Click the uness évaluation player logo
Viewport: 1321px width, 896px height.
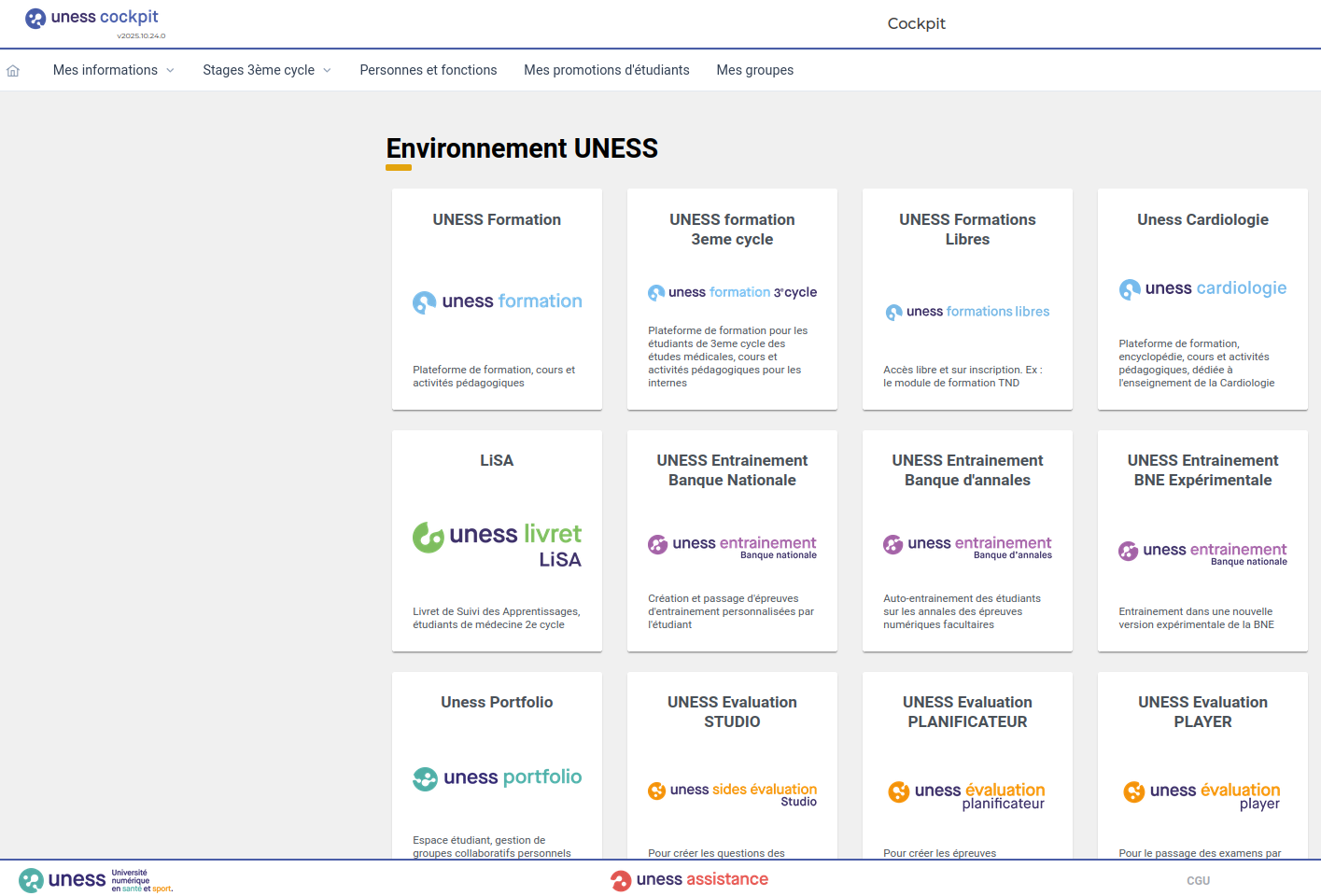click(x=1202, y=794)
